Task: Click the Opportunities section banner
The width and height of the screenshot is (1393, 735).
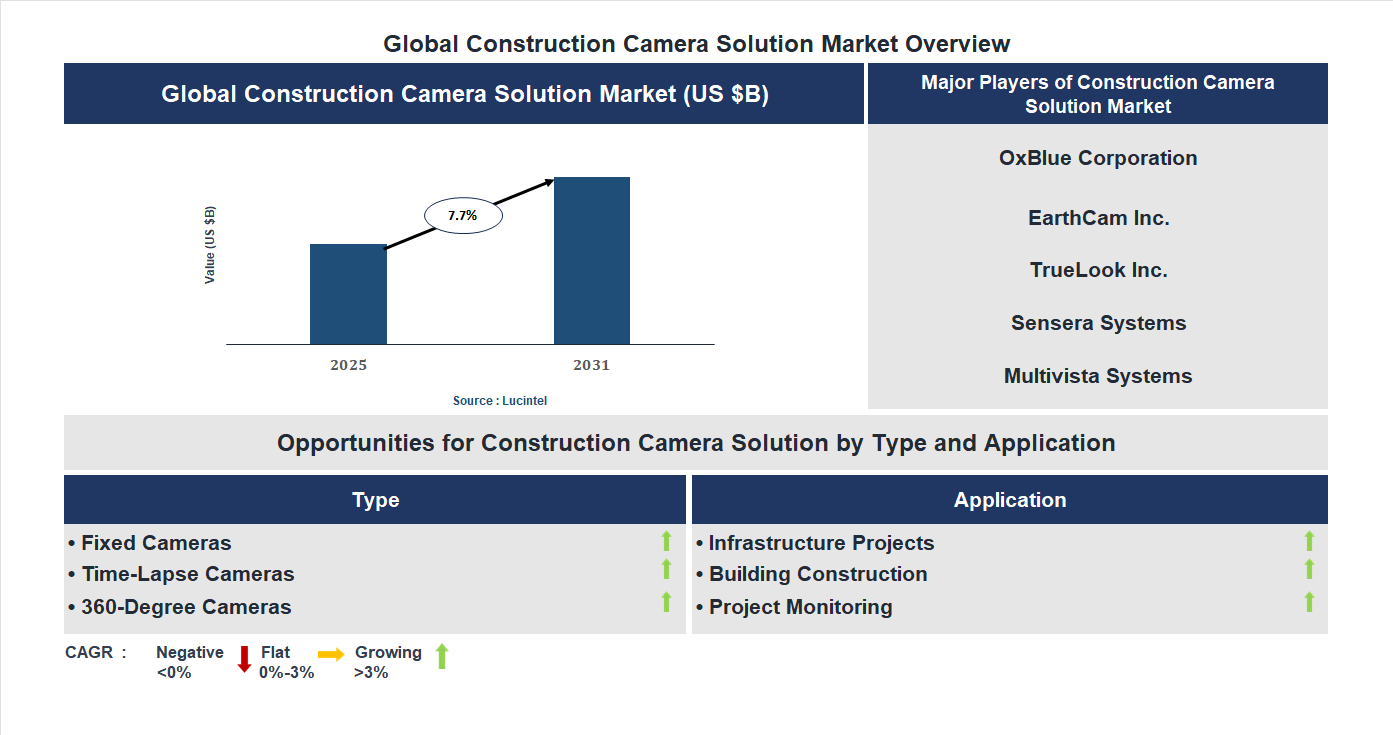Action: (x=698, y=442)
